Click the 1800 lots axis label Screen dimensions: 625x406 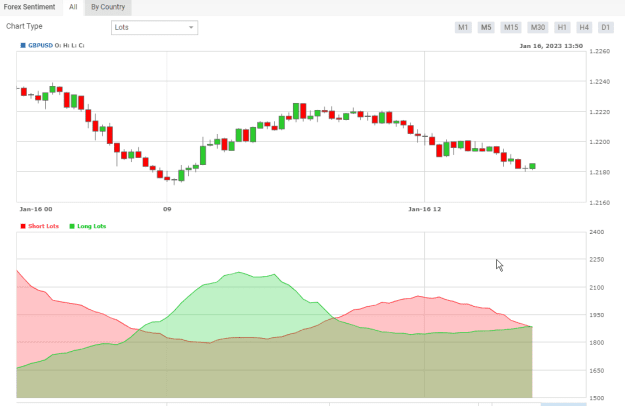(597, 342)
